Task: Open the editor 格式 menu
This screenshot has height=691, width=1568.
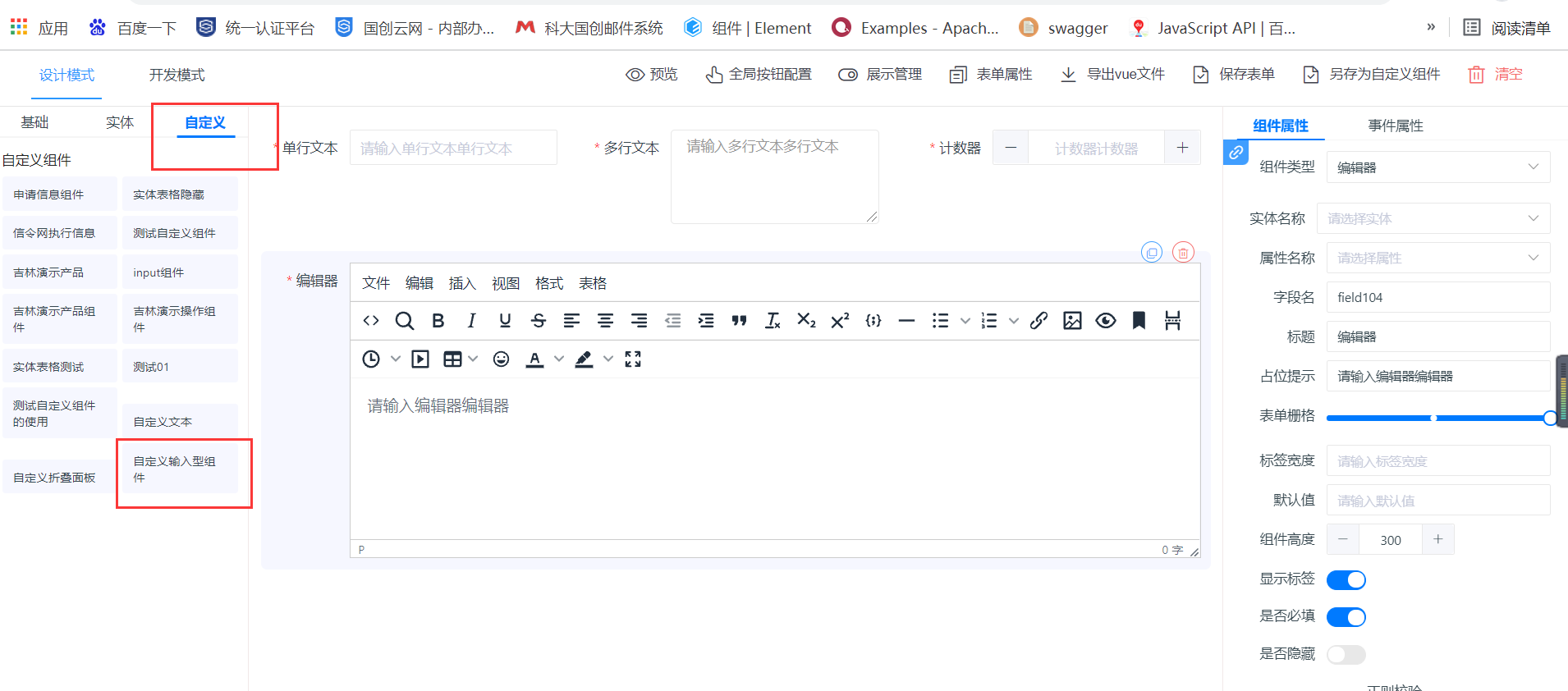Action: click(x=549, y=283)
